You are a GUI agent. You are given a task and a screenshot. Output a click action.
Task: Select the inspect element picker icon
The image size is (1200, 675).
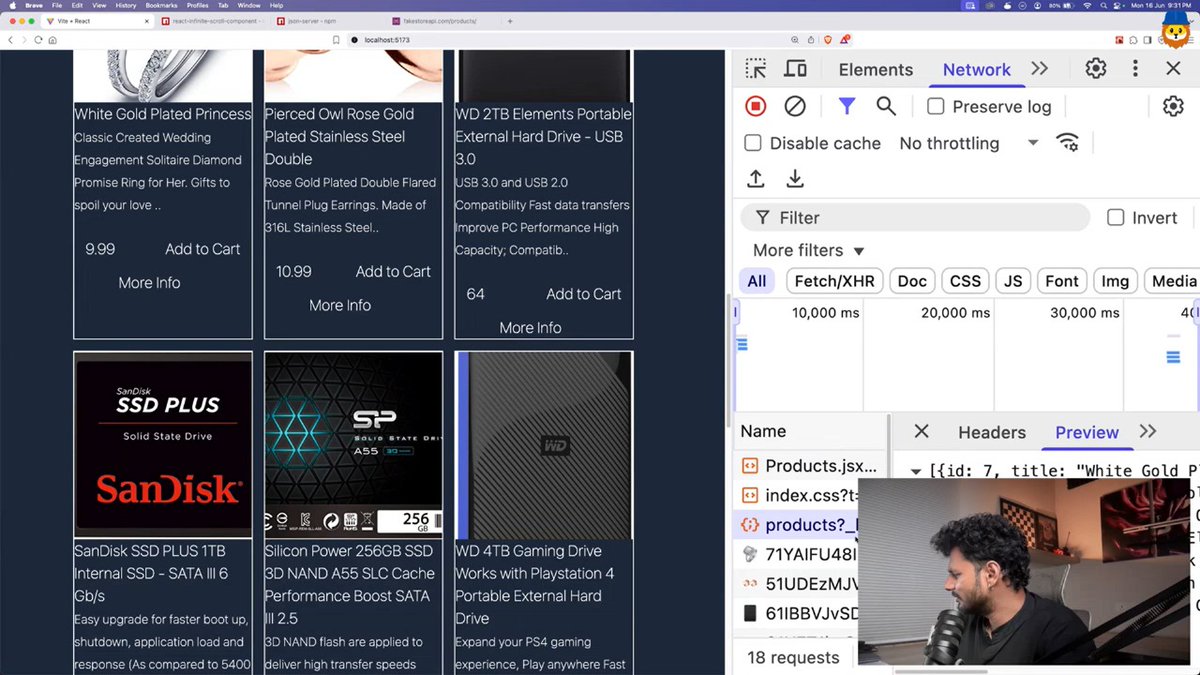click(x=756, y=69)
